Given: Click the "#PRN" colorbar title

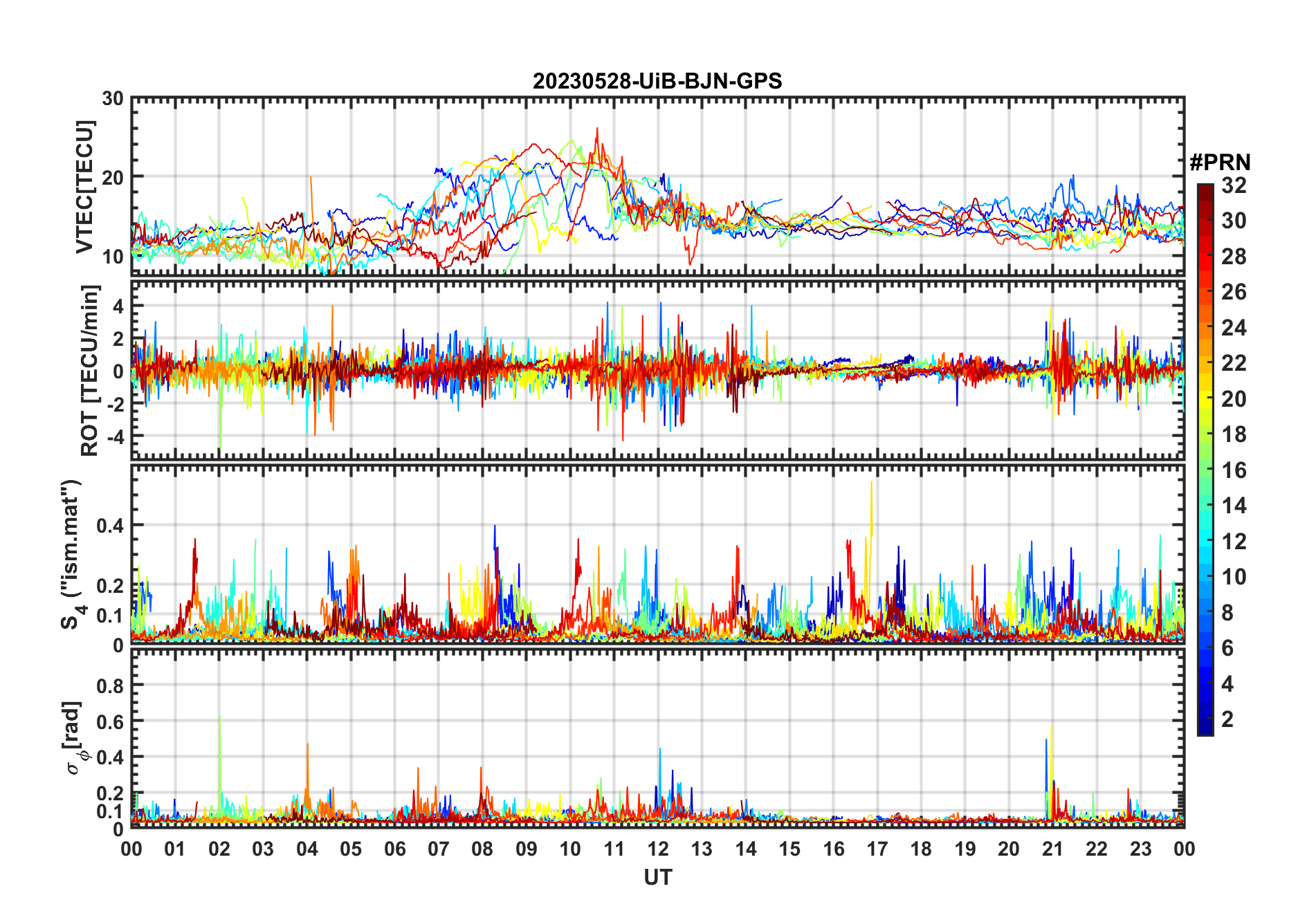Looking at the screenshot, I should [x=1220, y=163].
